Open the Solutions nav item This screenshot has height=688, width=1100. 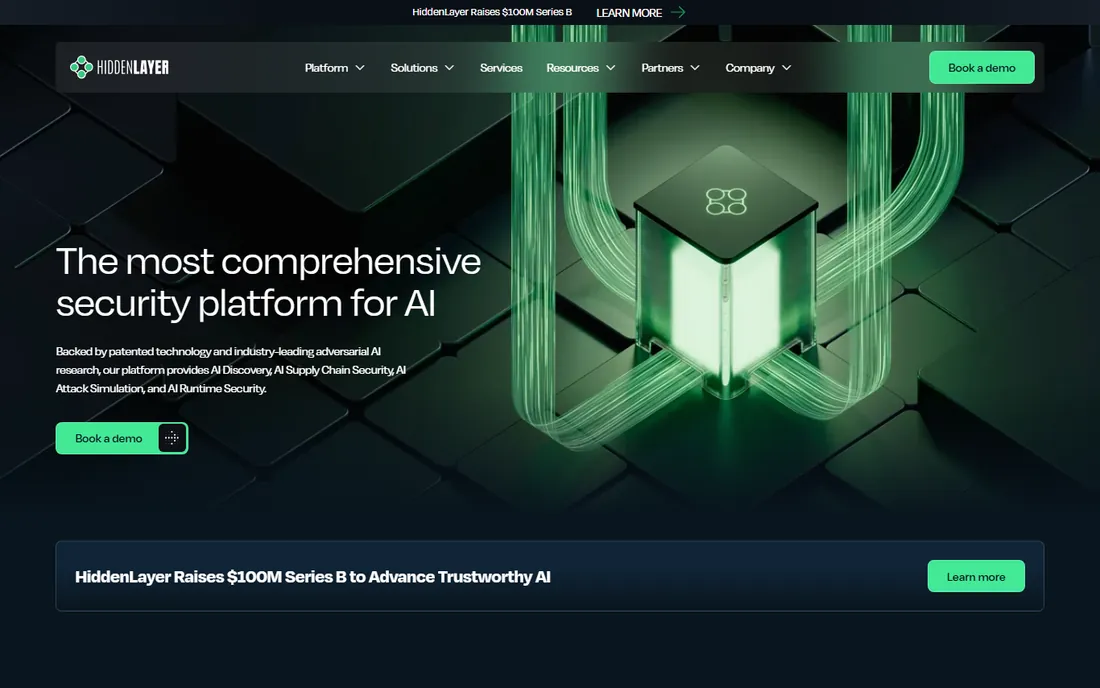414,68
